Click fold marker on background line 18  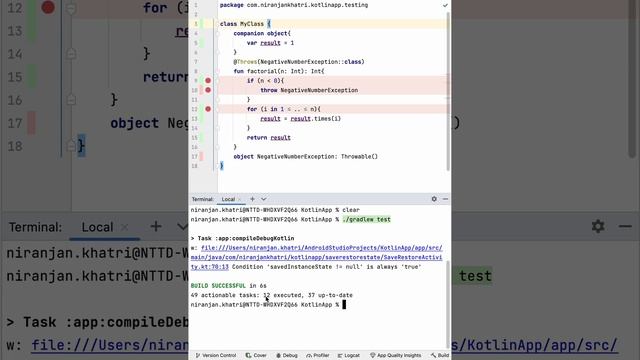(x=71, y=146)
